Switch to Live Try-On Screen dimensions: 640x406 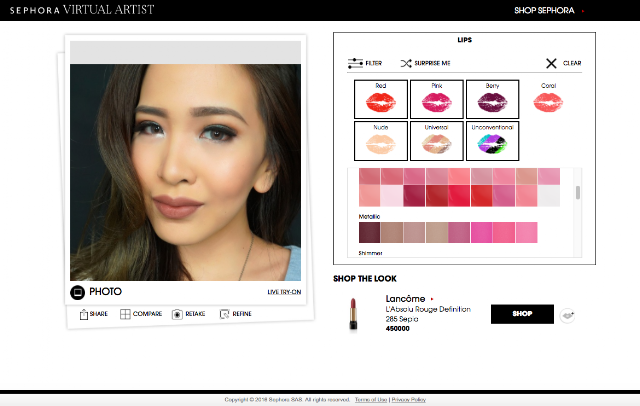coord(284,292)
